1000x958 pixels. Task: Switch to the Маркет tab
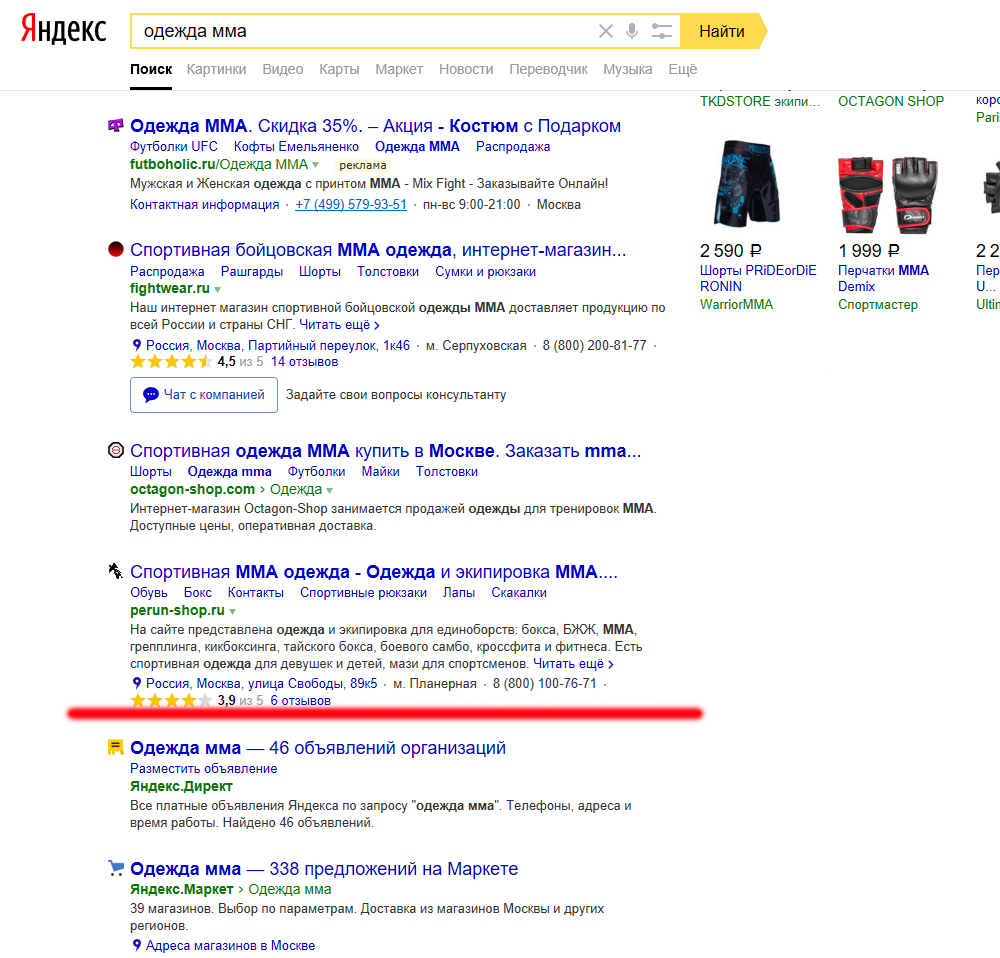399,69
